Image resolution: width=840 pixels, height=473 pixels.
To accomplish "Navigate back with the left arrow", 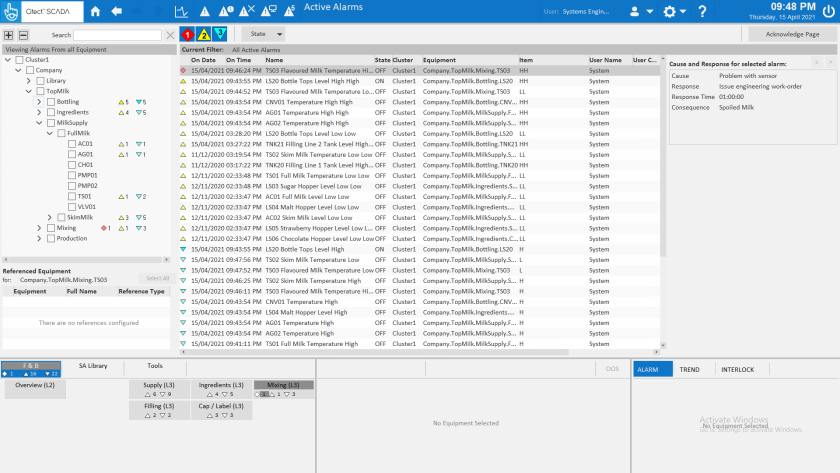I will point(117,12).
